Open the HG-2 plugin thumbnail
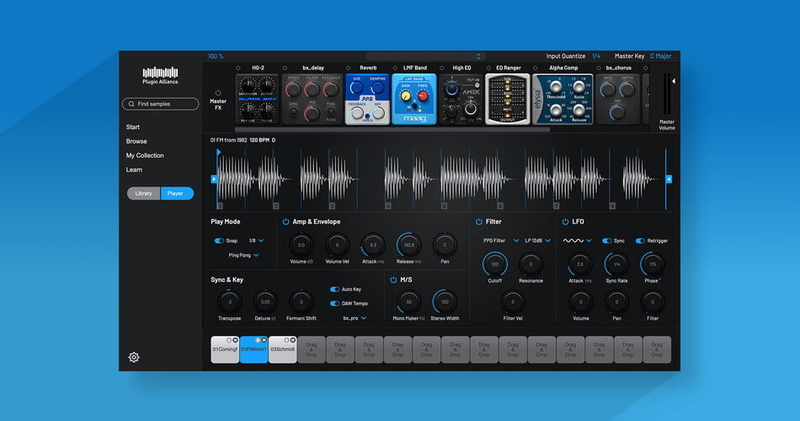The width and height of the screenshot is (800, 421). point(258,99)
